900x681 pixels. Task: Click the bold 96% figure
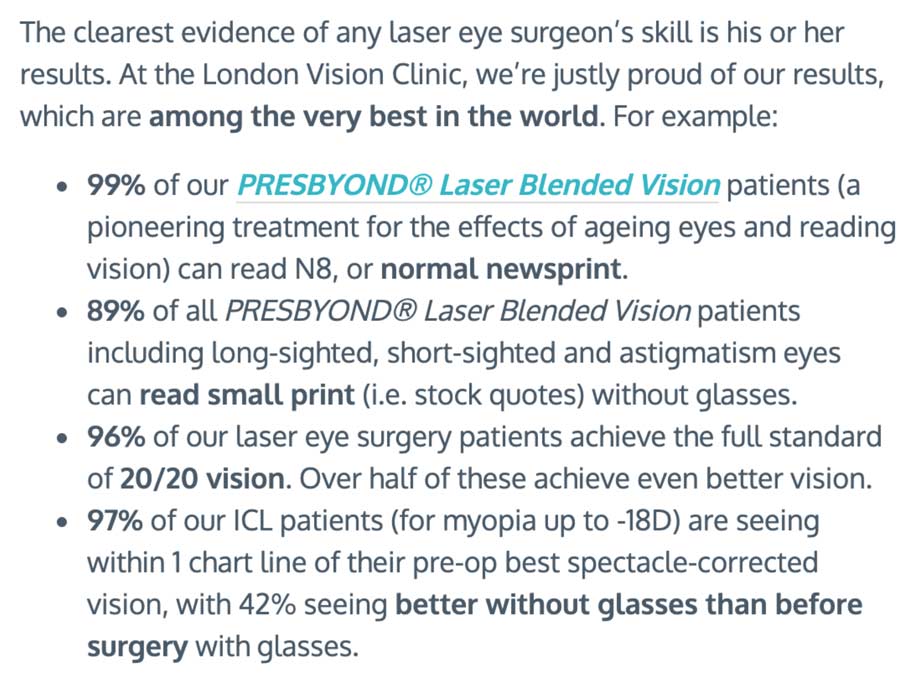tap(115, 437)
